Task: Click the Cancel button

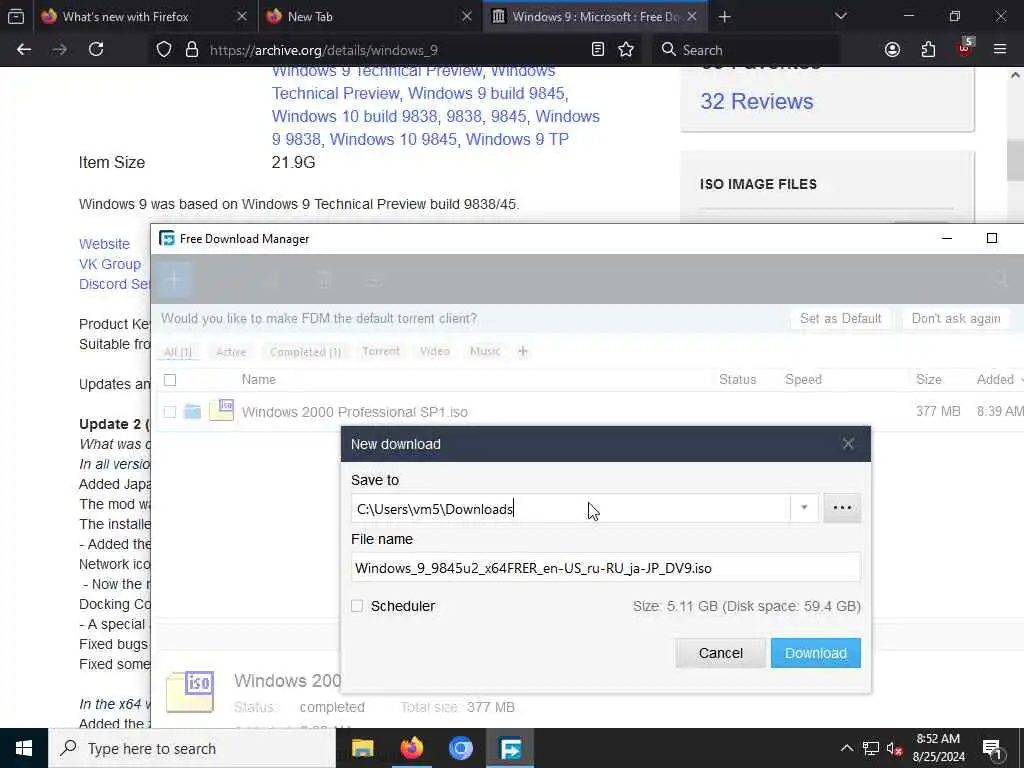Action: (x=720, y=653)
